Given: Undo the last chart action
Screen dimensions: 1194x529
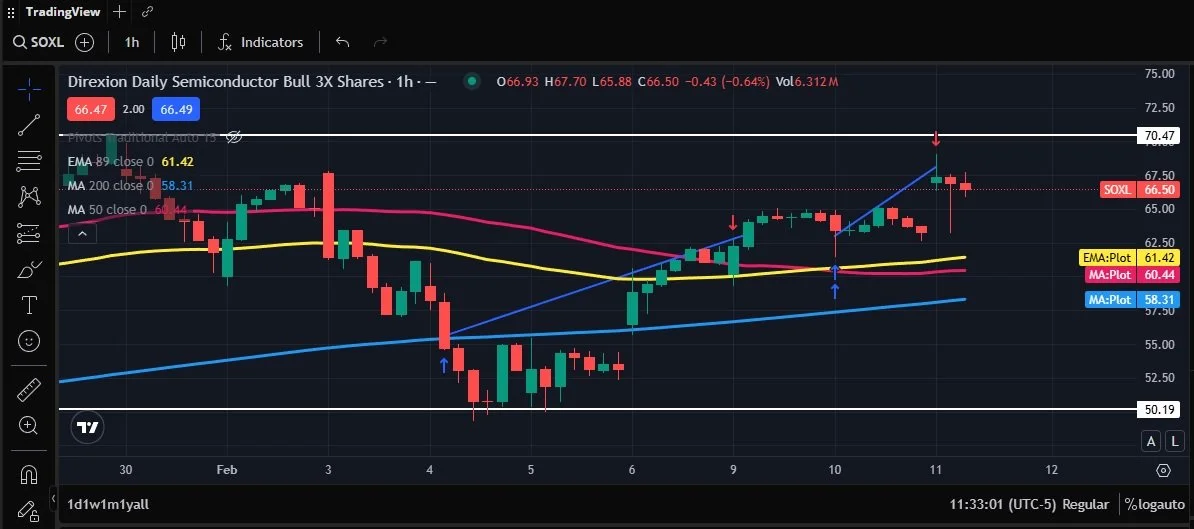Looking at the screenshot, I should click(343, 43).
